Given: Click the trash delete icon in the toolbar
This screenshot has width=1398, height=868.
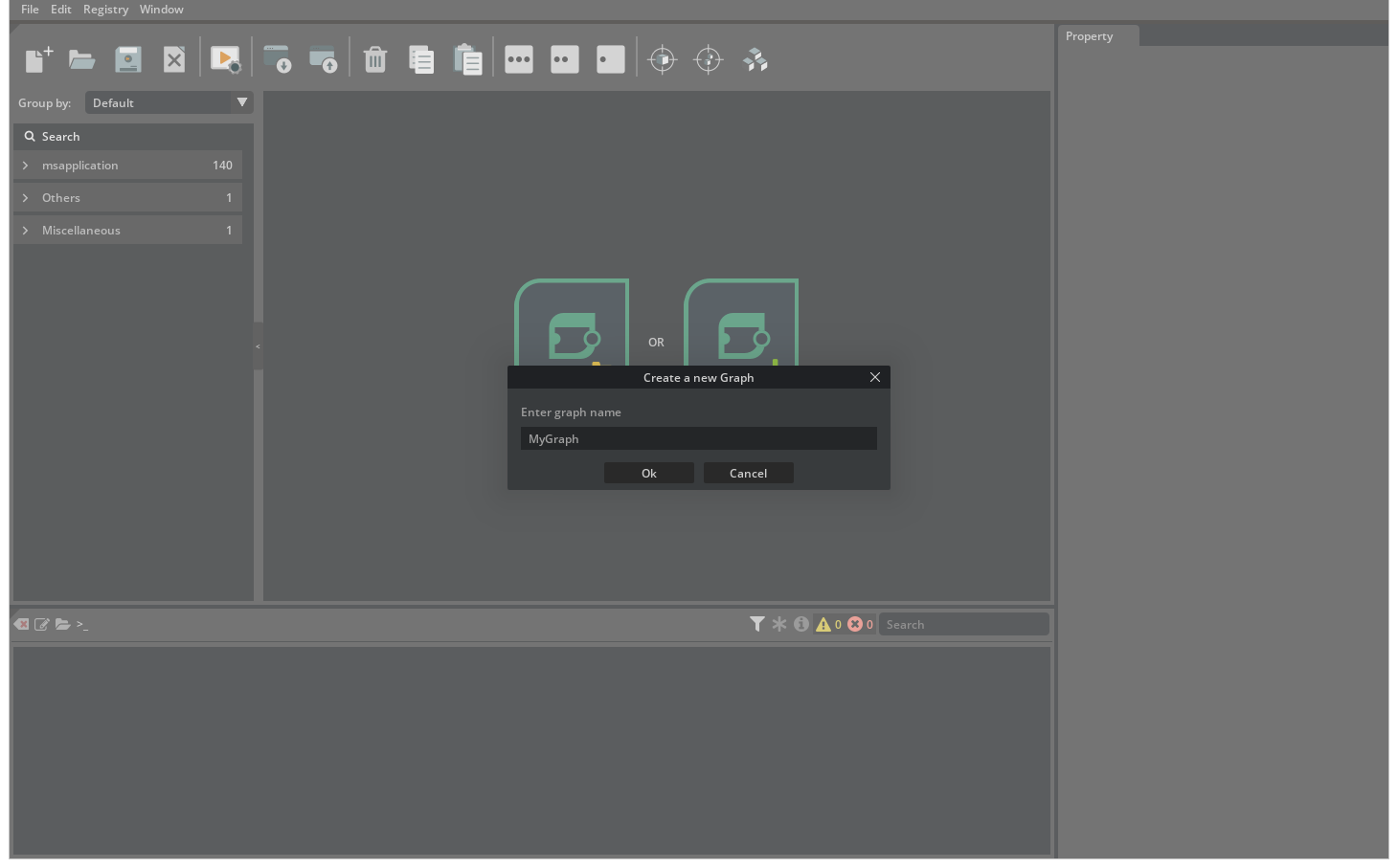Looking at the screenshot, I should [375, 59].
